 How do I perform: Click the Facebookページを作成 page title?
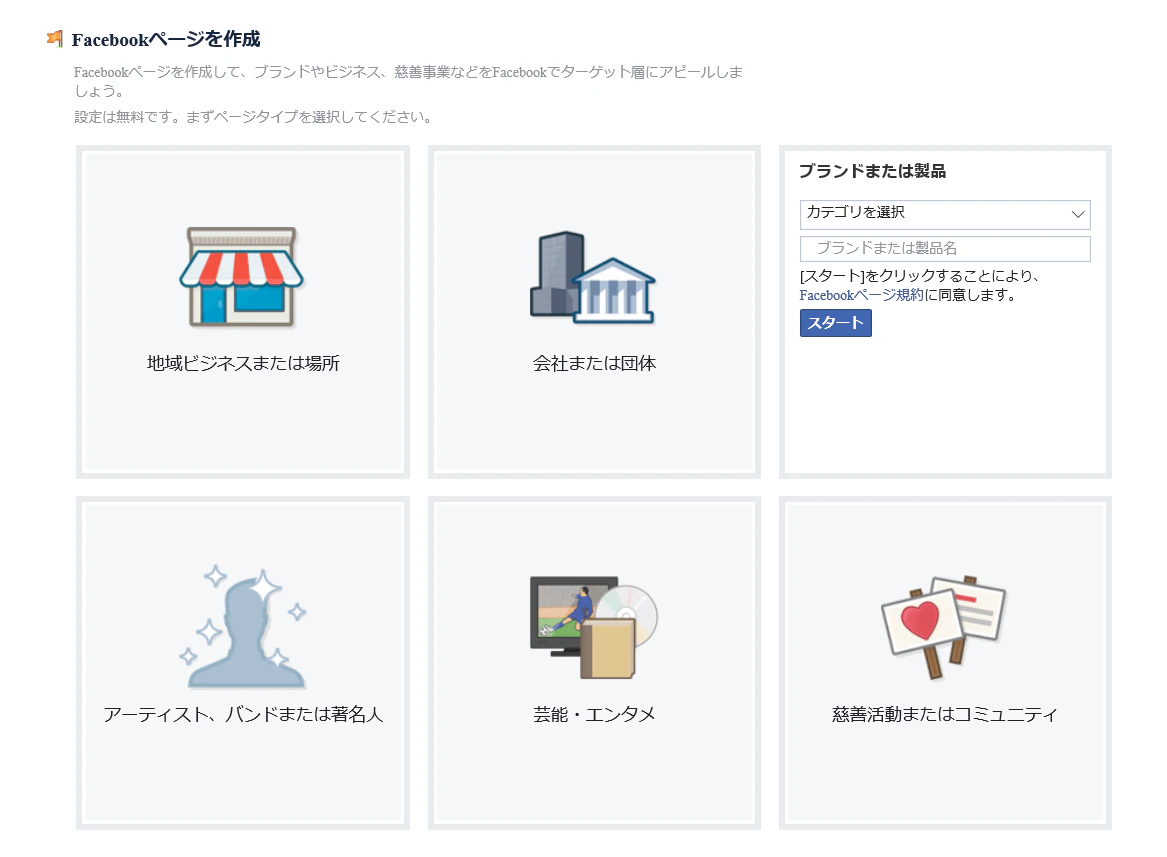point(166,39)
